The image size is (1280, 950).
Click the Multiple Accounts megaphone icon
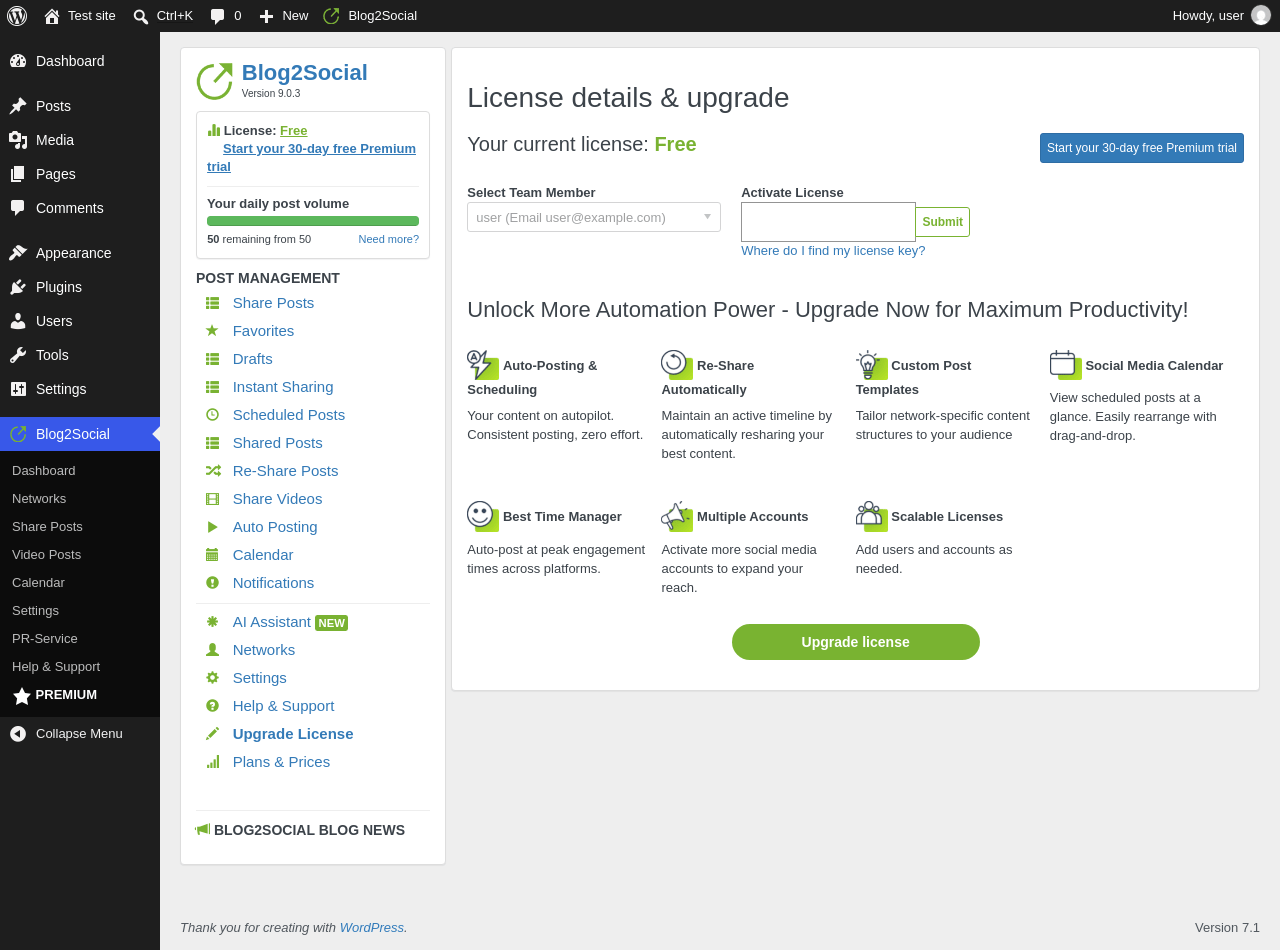(676, 516)
